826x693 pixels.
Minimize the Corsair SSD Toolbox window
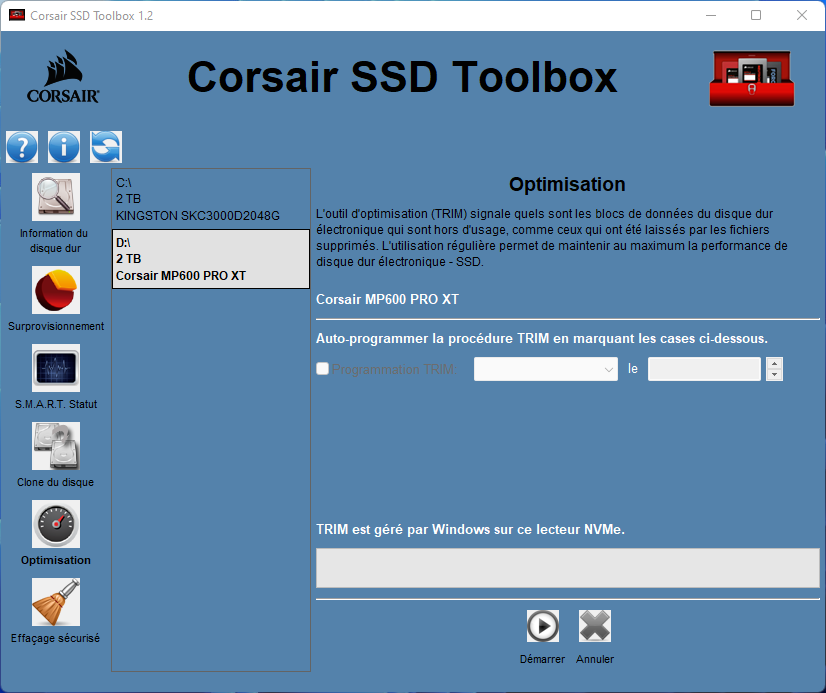[711, 15]
